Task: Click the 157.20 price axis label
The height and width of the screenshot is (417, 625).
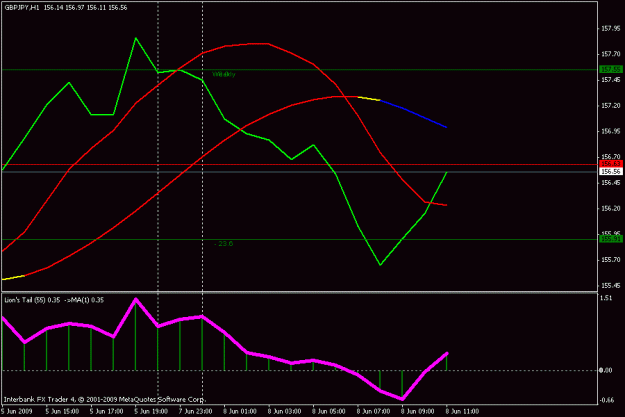Action: click(x=611, y=106)
